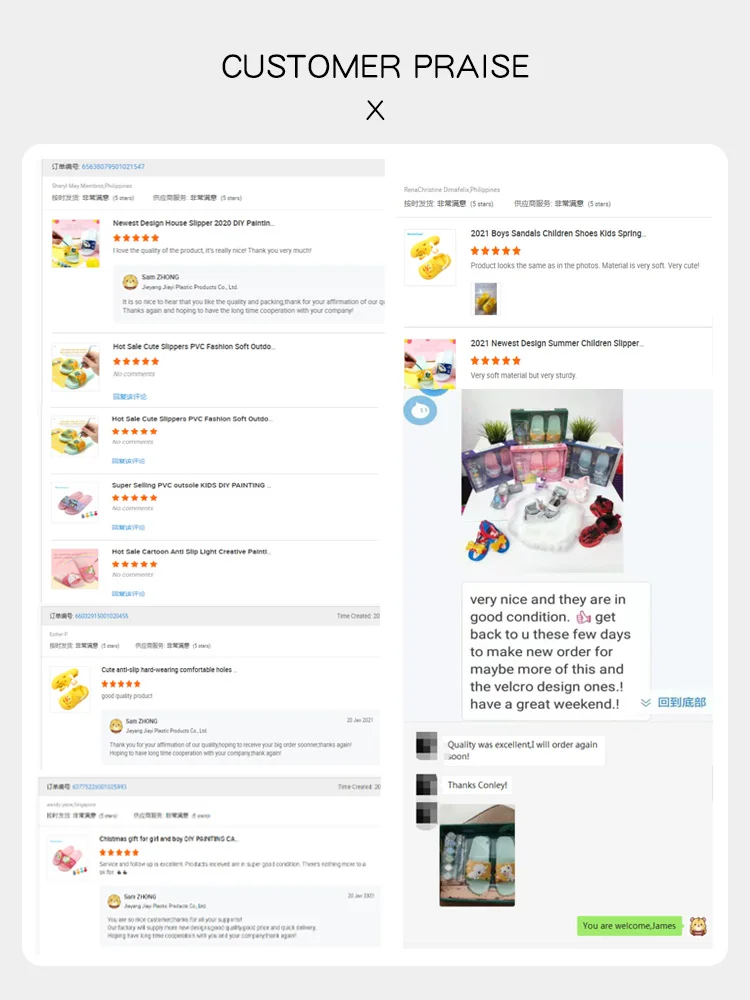
Task: Open the green slipper box chat photo
Action: pyautogui.click(x=477, y=855)
